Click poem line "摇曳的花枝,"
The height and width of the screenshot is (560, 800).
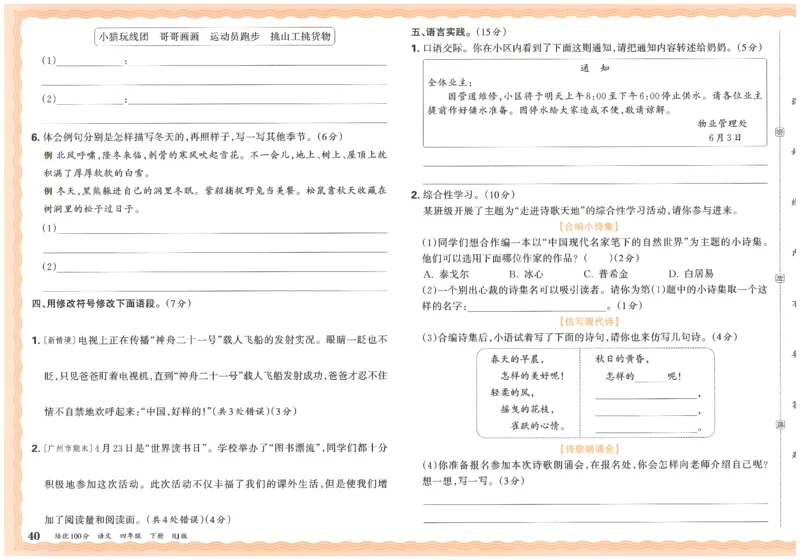[x=527, y=410]
